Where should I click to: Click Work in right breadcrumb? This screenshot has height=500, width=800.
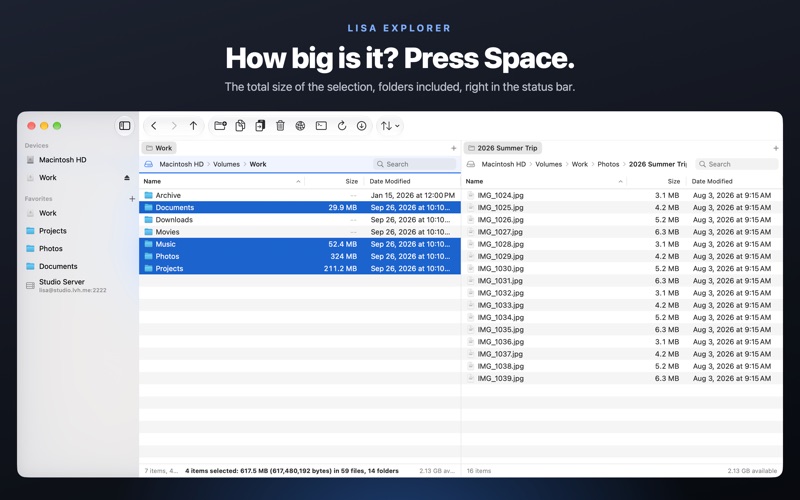(580, 164)
